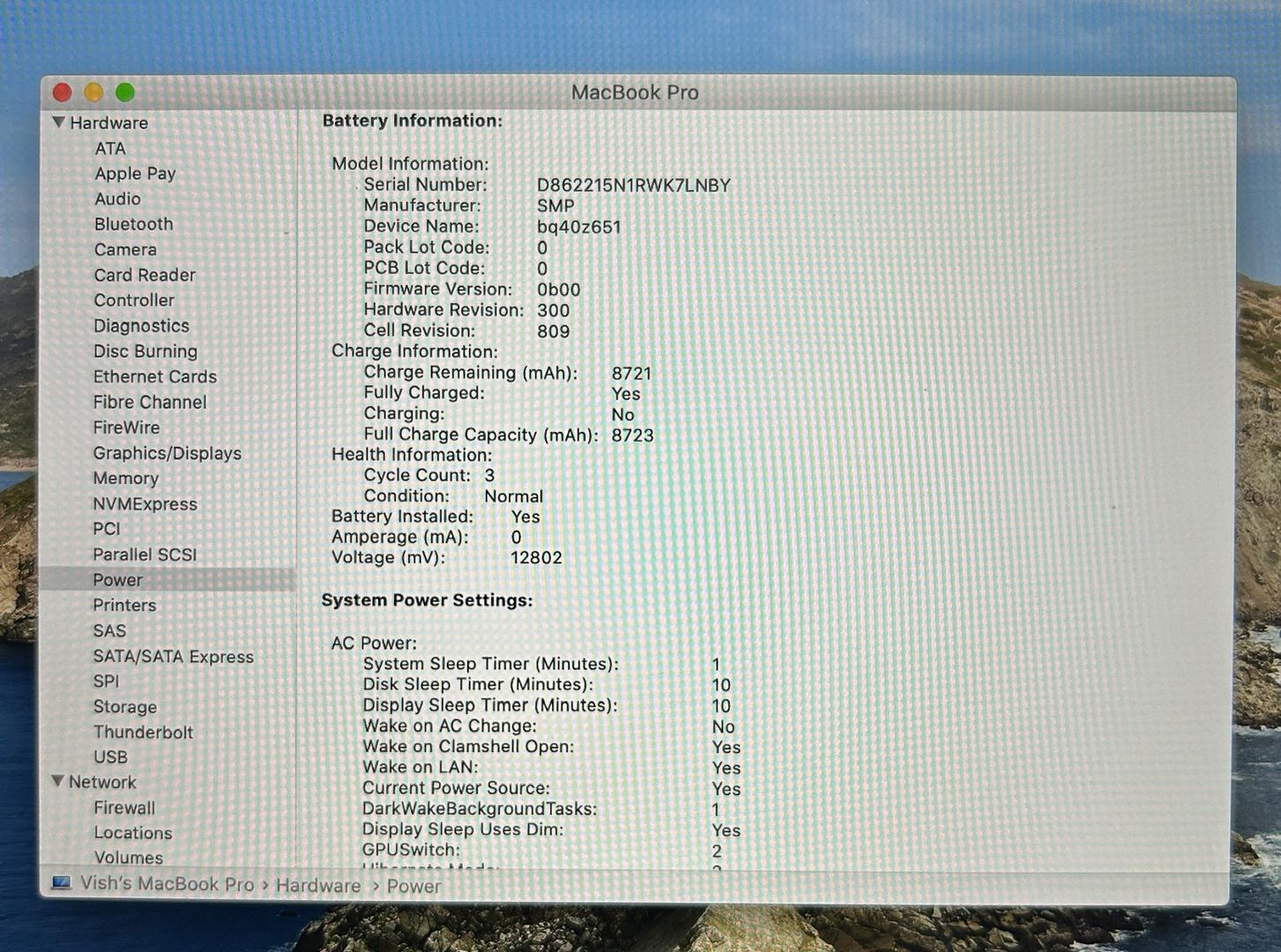Open Firewall under Network

124,807
